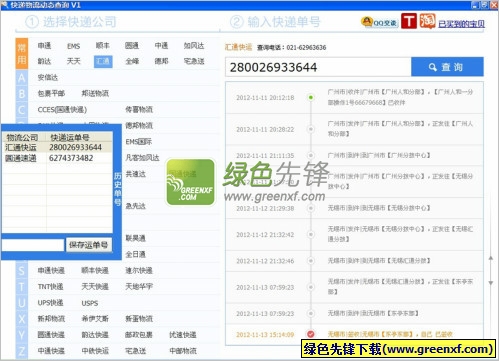Select the 常用 category tab
The width and height of the screenshot is (499, 361).
[x=22, y=54]
